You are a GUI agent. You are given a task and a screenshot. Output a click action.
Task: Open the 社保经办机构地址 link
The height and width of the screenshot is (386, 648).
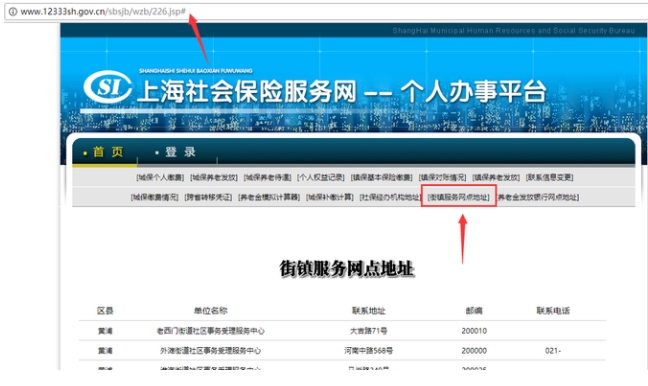[390, 197]
